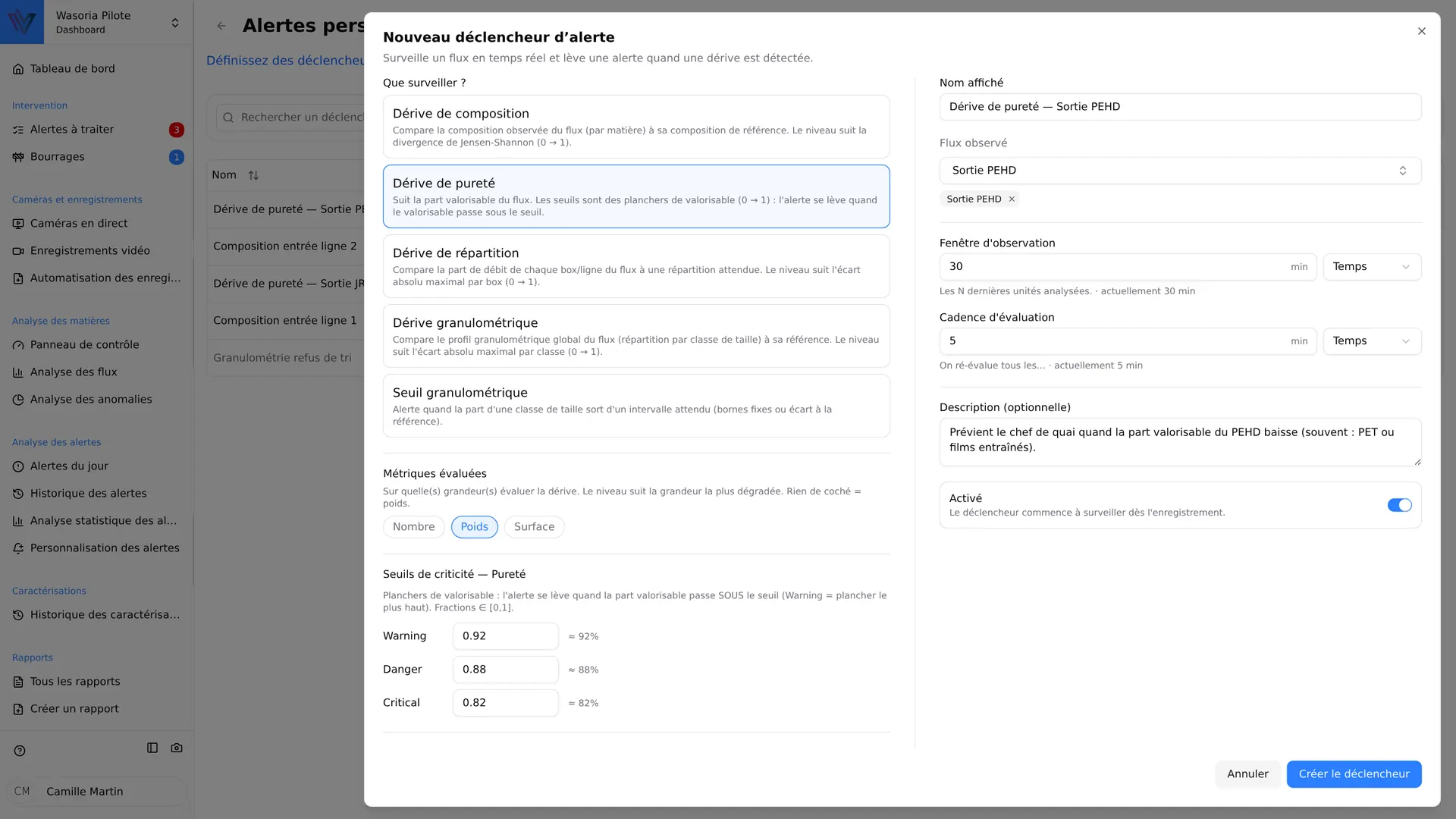
Task: Open Analyse statistique des alertes item
Action: click(x=97, y=521)
